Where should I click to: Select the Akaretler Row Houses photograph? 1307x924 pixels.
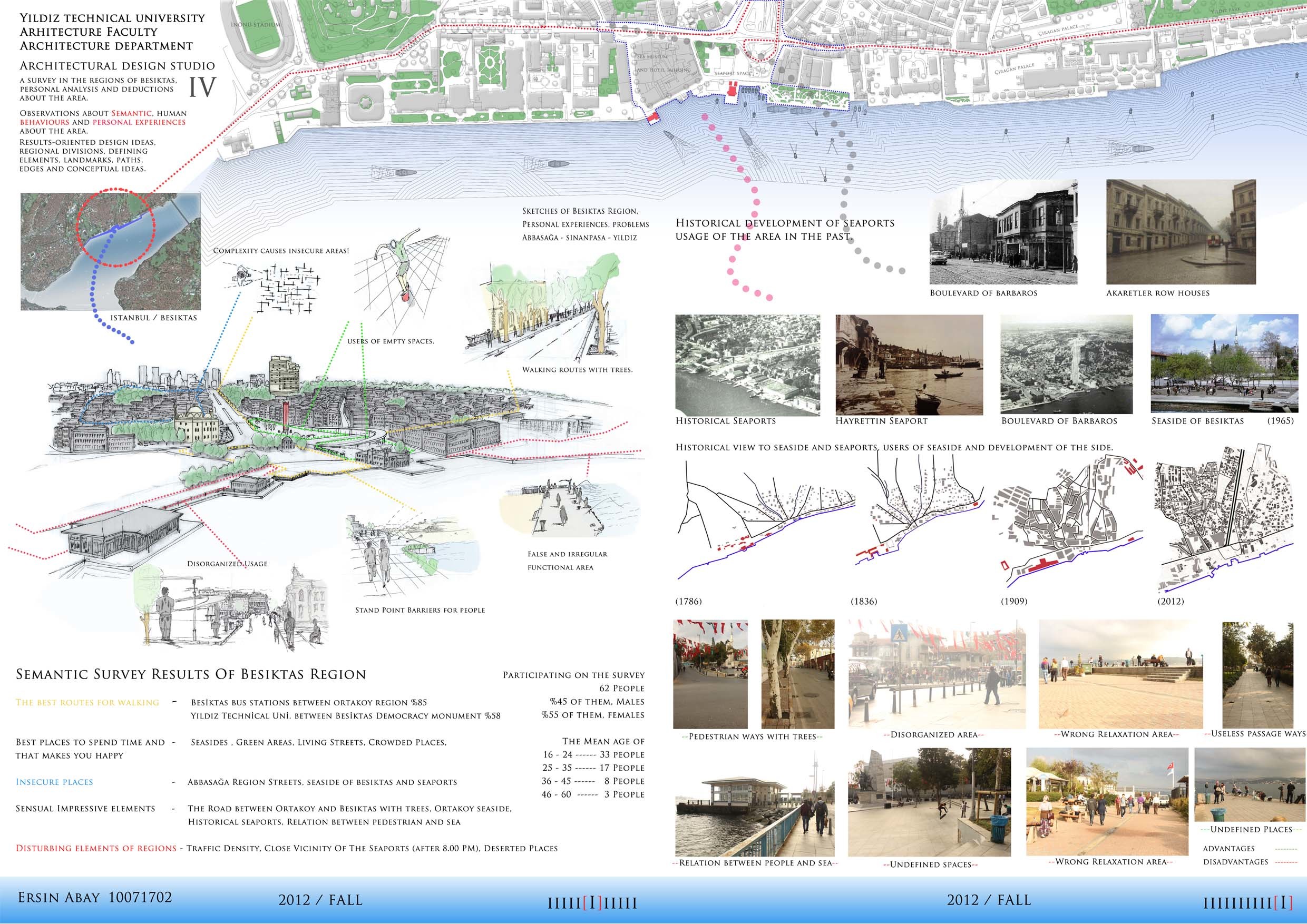pos(1181,232)
